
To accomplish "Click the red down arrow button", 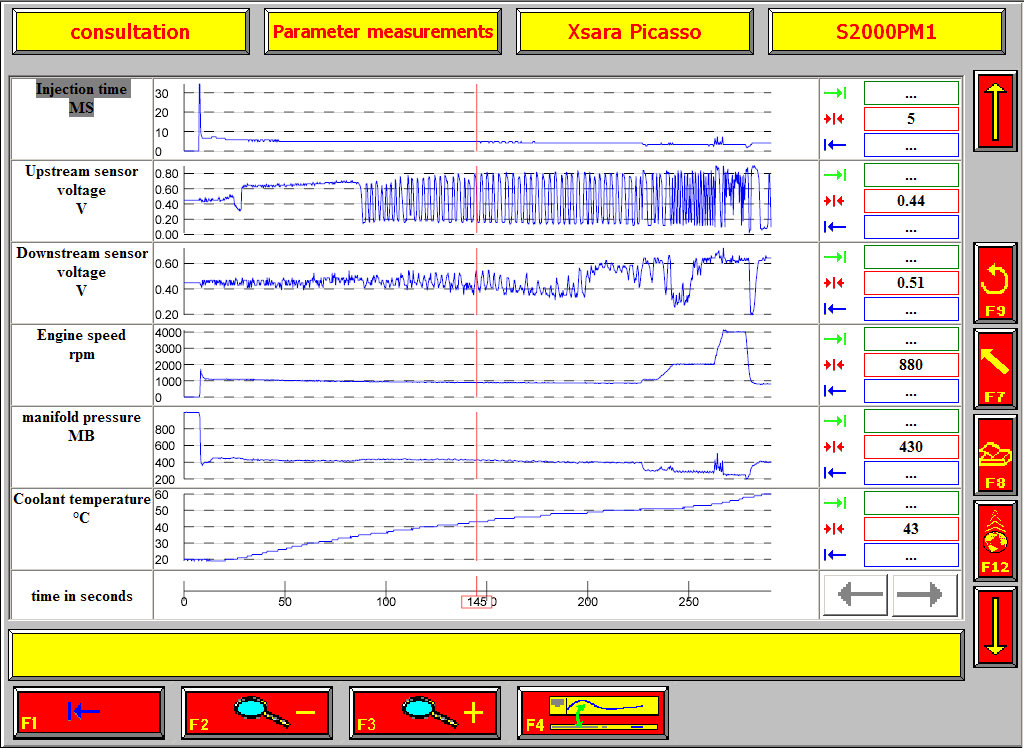I will point(995,627).
